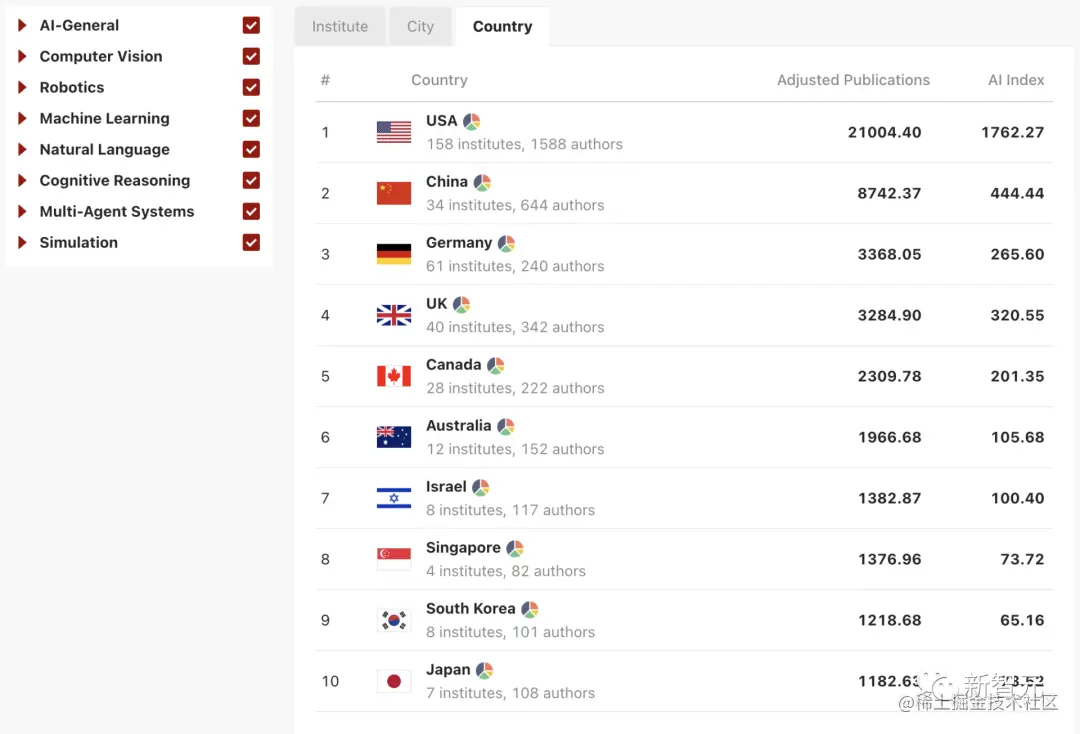Click the Israel country name
The height and width of the screenshot is (734, 1080).
tap(446, 487)
